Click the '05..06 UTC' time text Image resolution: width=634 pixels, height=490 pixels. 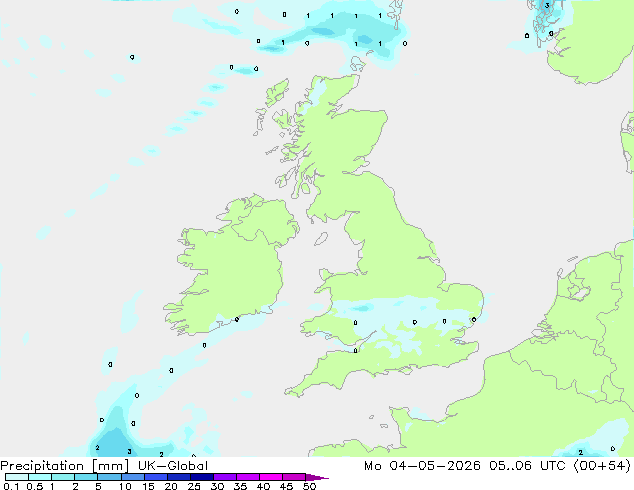pos(528,466)
